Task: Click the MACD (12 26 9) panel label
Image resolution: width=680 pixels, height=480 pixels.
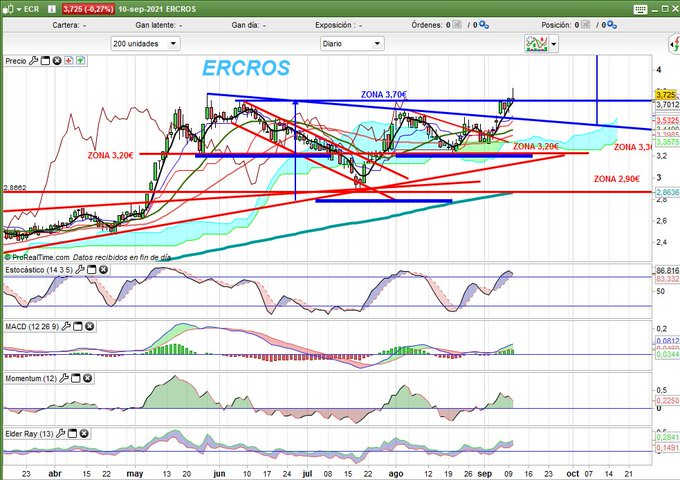Action: click(32, 326)
